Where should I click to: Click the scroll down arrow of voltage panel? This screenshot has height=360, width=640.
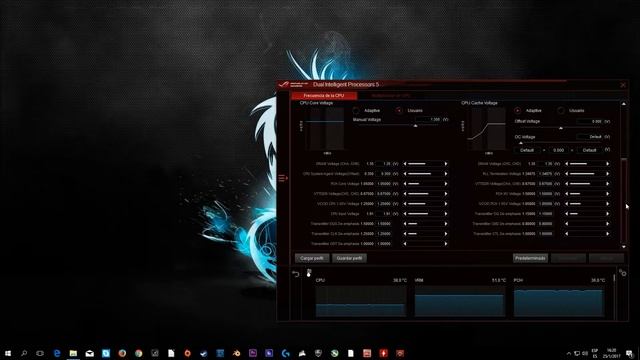pos(624,247)
